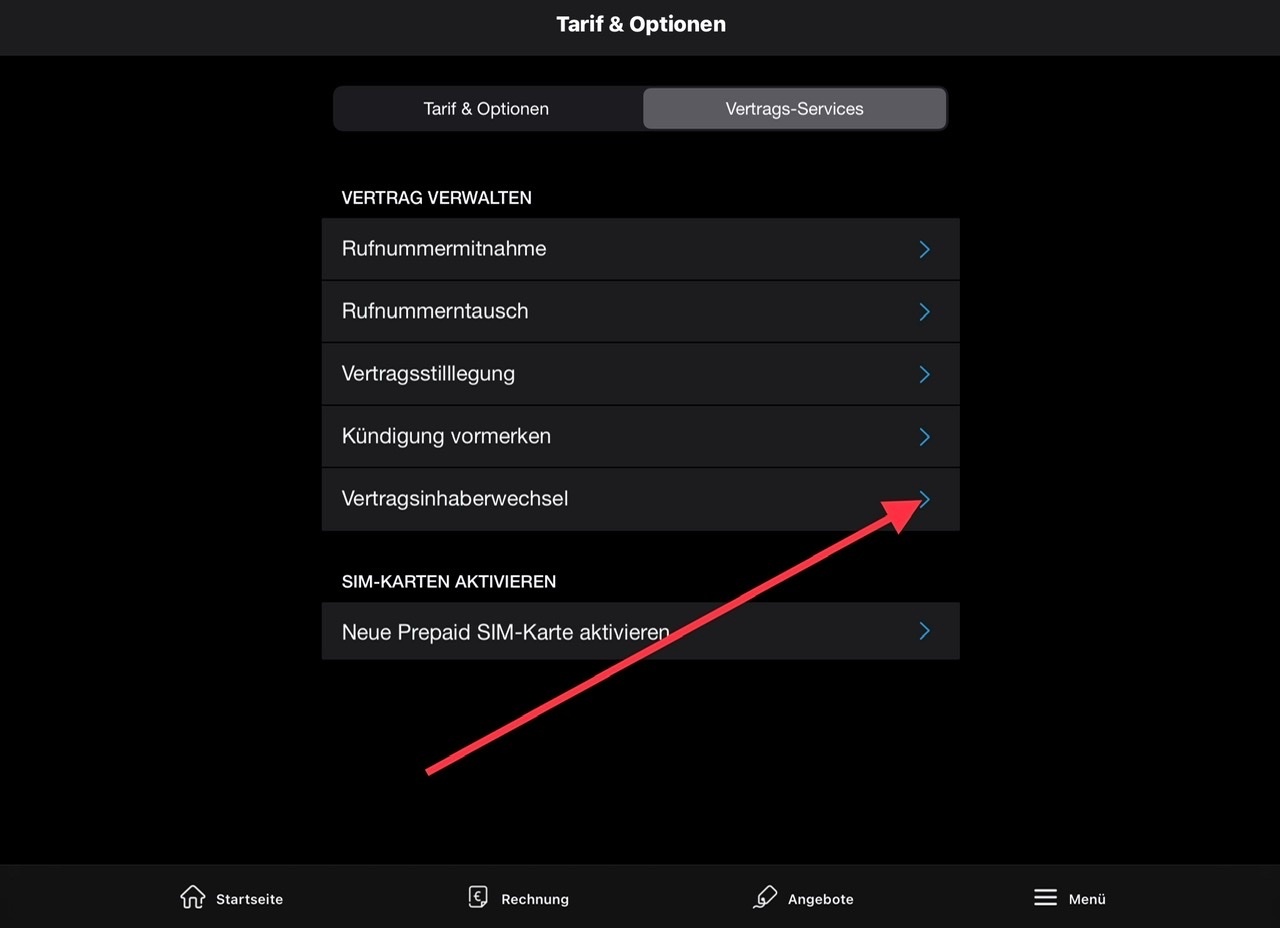Go to Startseite label in bottom bar
The width and height of the screenshot is (1280, 928).
pos(249,899)
